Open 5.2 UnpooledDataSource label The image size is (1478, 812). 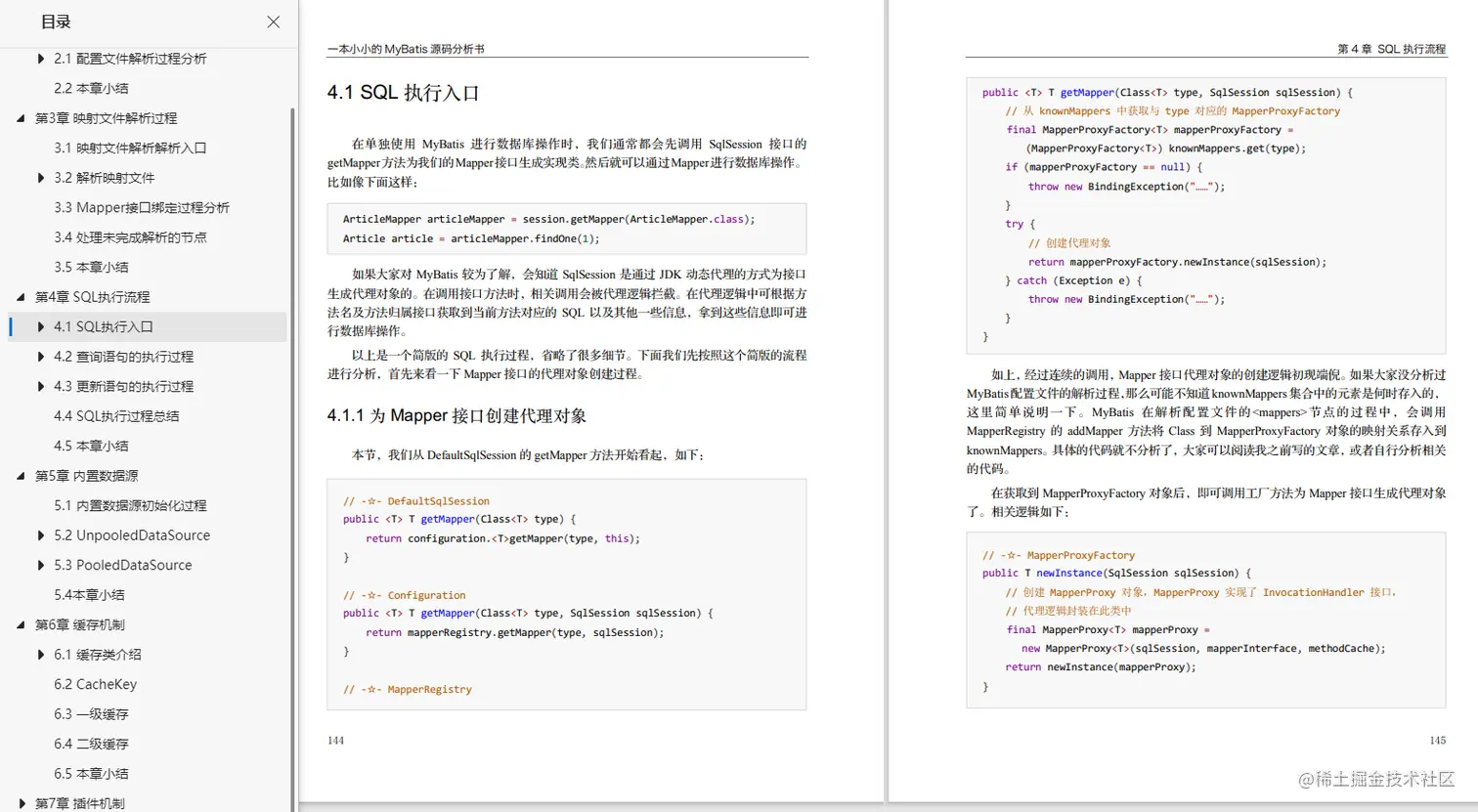[x=132, y=535]
